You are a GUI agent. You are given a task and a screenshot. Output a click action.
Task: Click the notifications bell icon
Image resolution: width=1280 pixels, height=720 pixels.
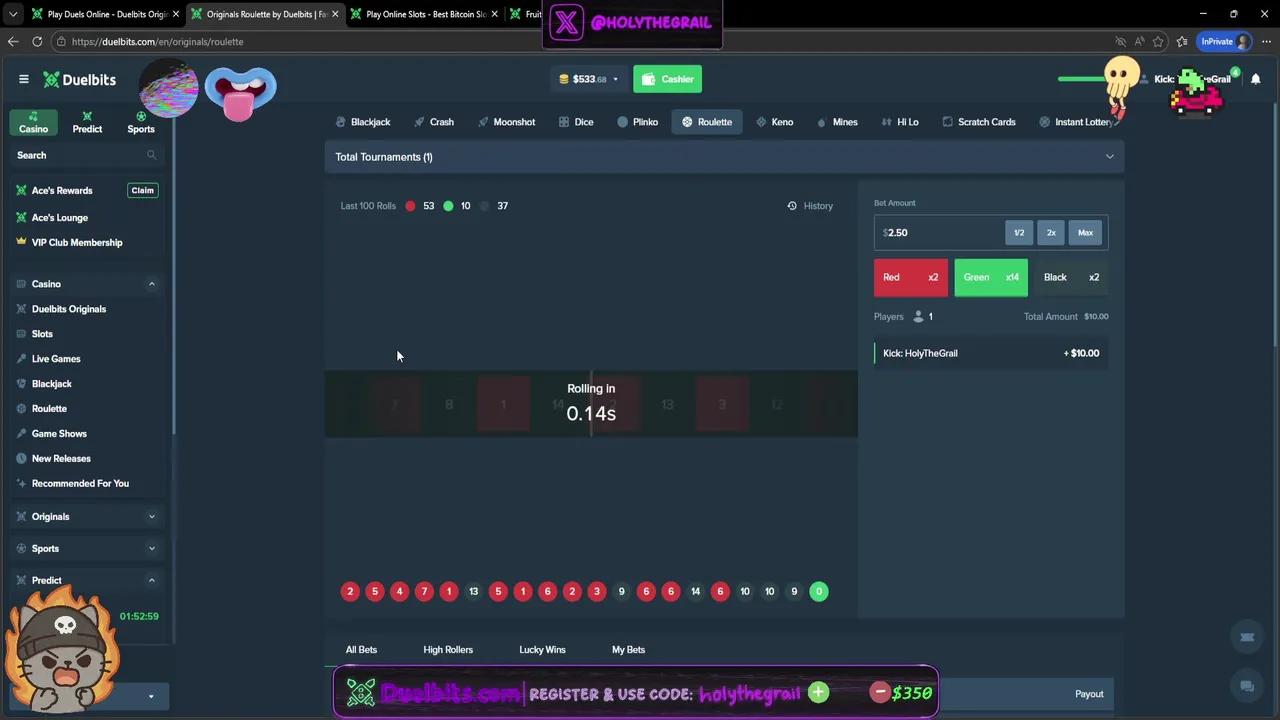click(x=1256, y=79)
